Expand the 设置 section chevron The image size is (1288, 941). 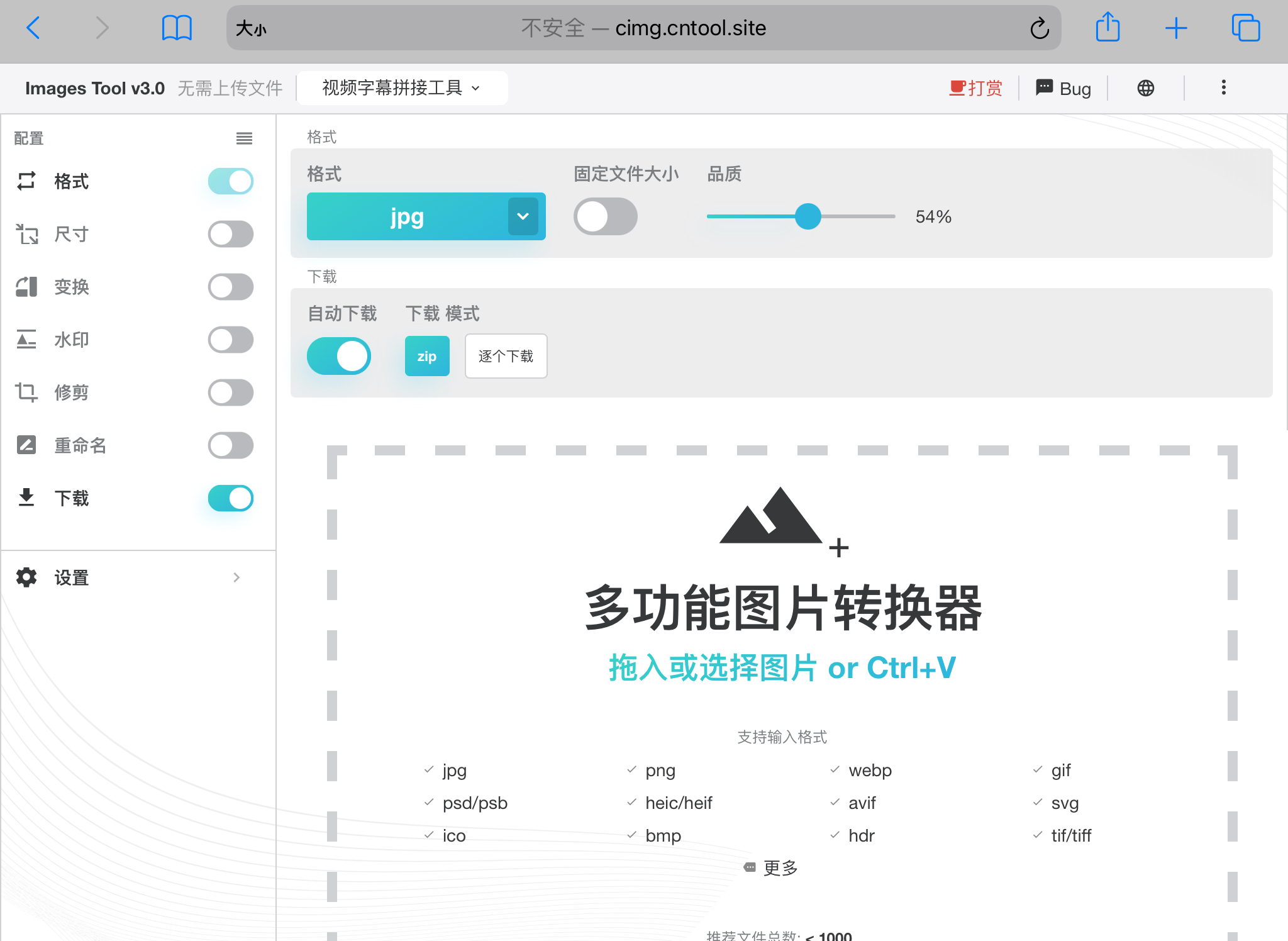pos(237,577)
